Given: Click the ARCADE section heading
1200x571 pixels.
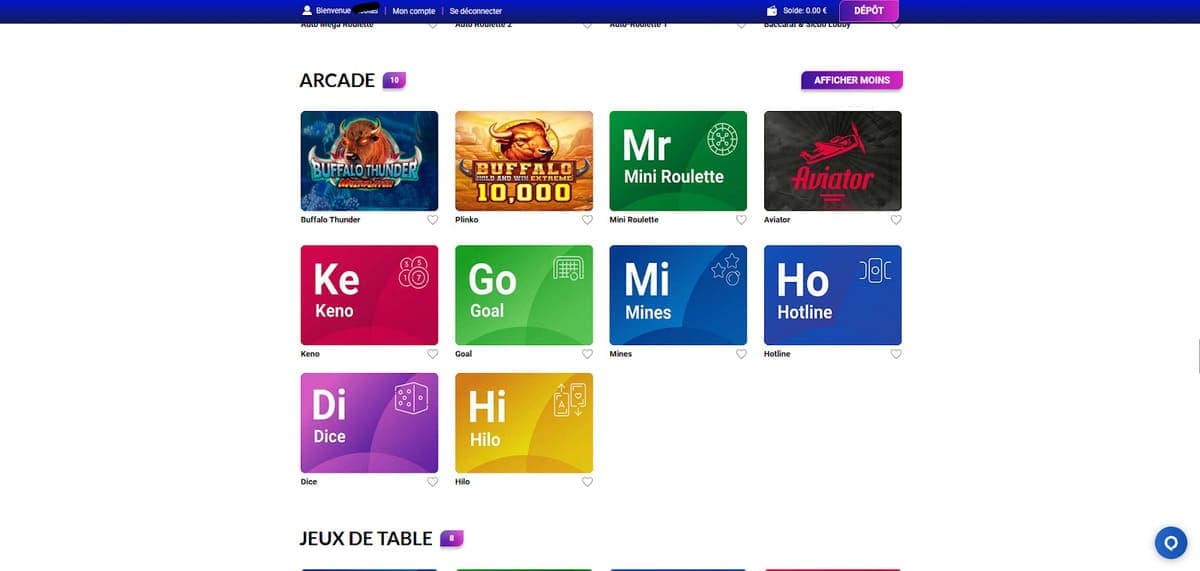Looking at the screenshot, I should [x=337, y=80].
